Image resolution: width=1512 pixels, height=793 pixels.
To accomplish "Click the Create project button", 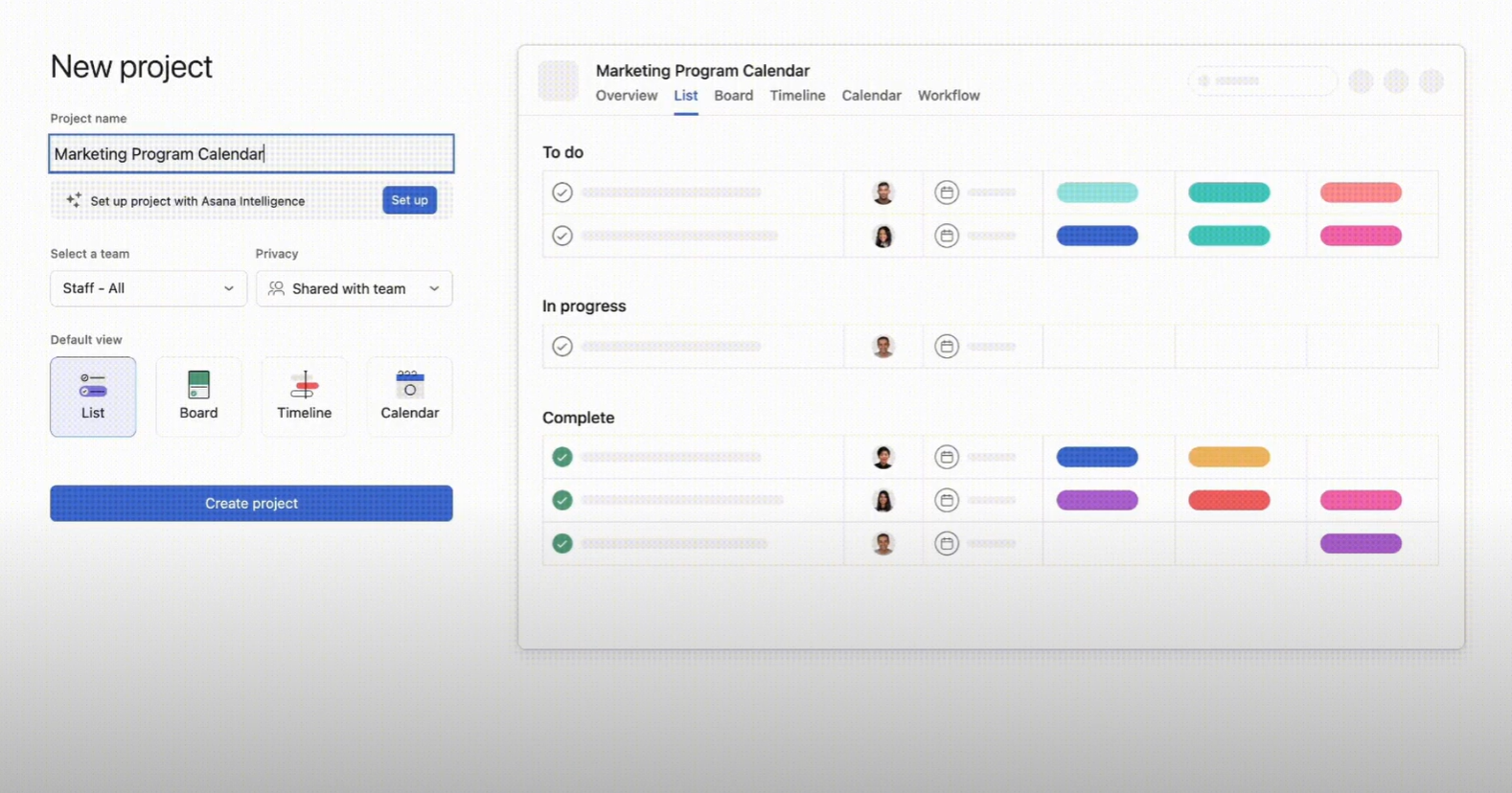I will [x=251, y=503].
